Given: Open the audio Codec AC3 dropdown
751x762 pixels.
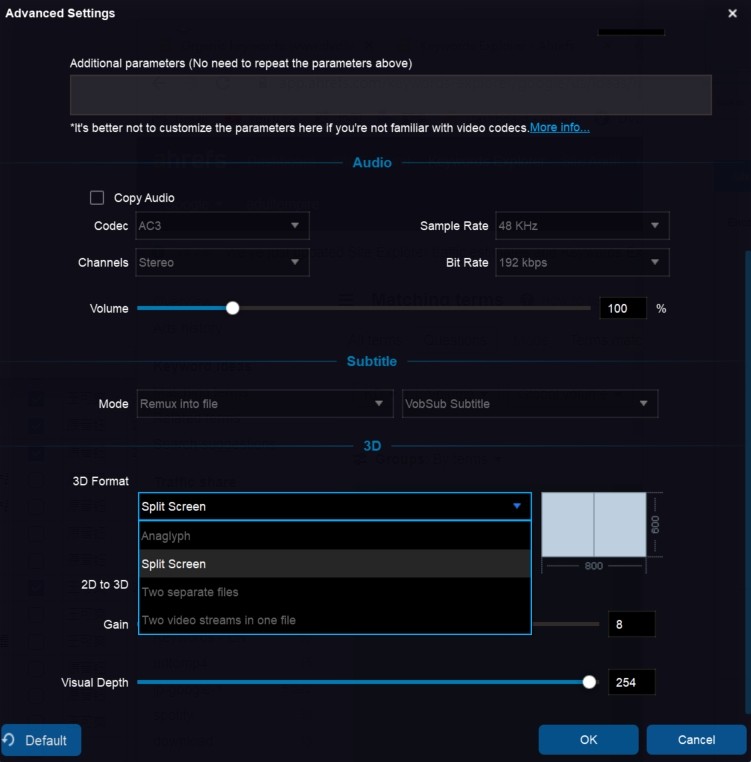Looking at the screenshot, I should click(222, 225).
